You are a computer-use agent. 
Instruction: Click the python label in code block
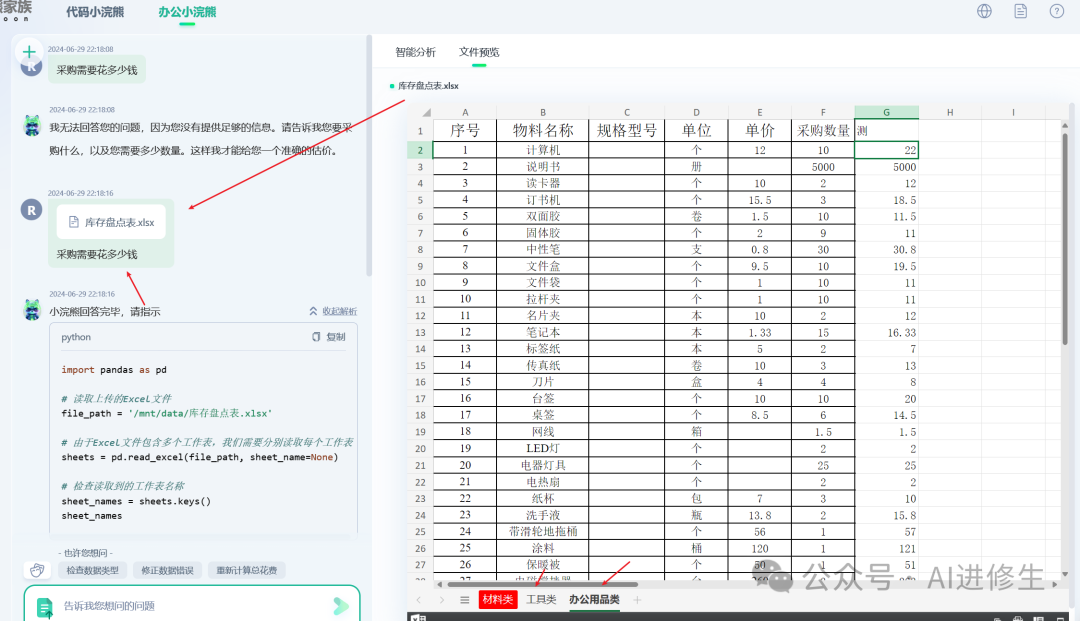click(x=76, y=337)
